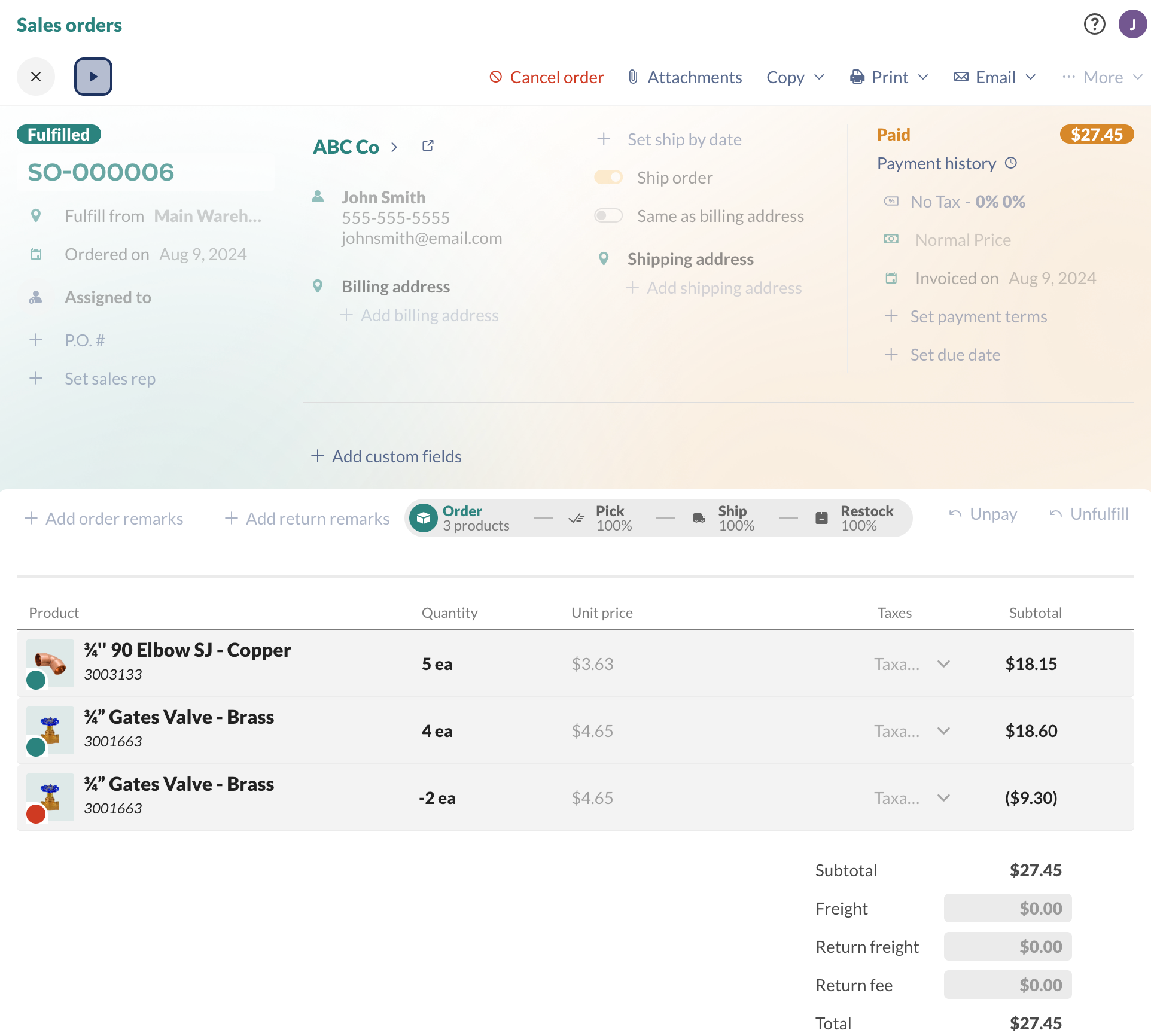Click Unfulfill to revert fulfillment
Screen dimensions: 1151x1036
click(x=1089, y=514)
